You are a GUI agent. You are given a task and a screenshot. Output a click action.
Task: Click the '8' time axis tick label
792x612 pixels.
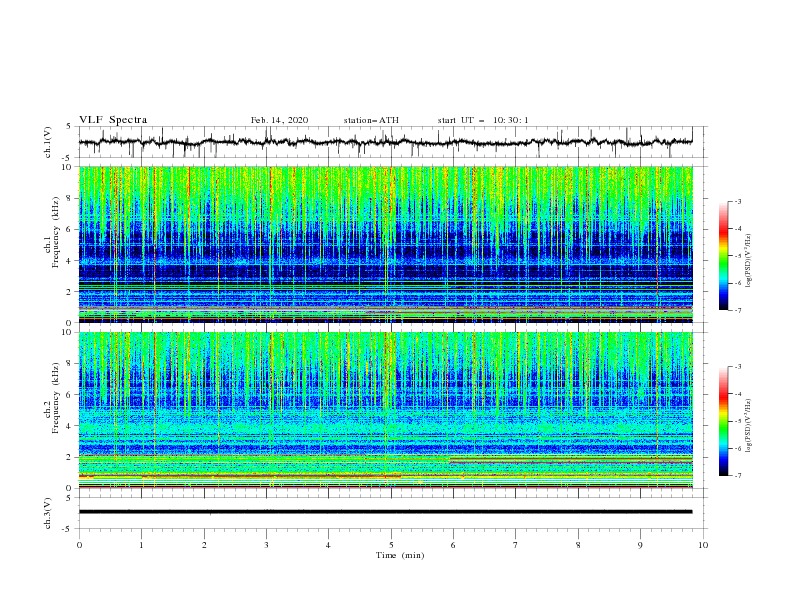pyautogui.click(x=578, y=545)
